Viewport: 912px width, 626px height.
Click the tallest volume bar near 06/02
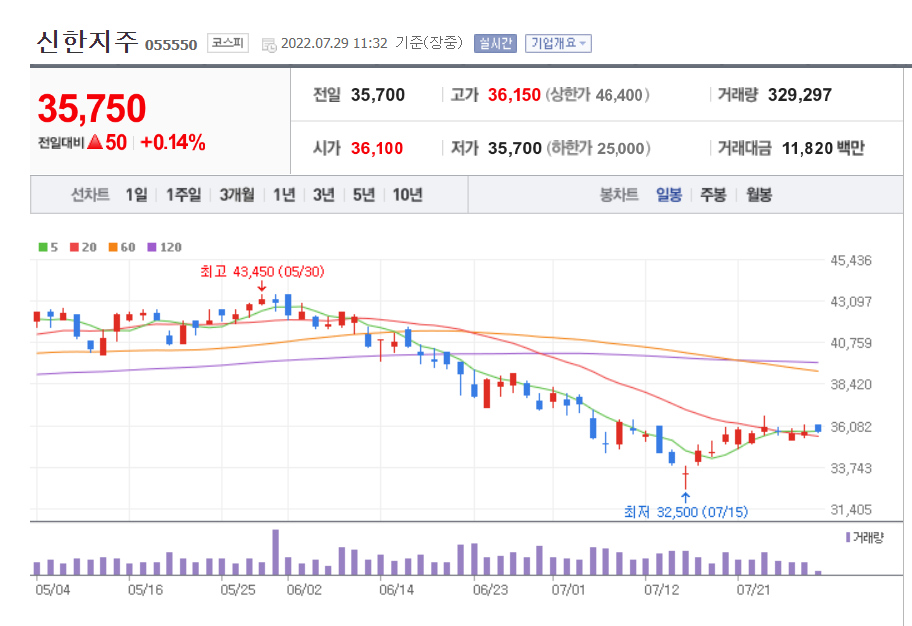point(275,552)
